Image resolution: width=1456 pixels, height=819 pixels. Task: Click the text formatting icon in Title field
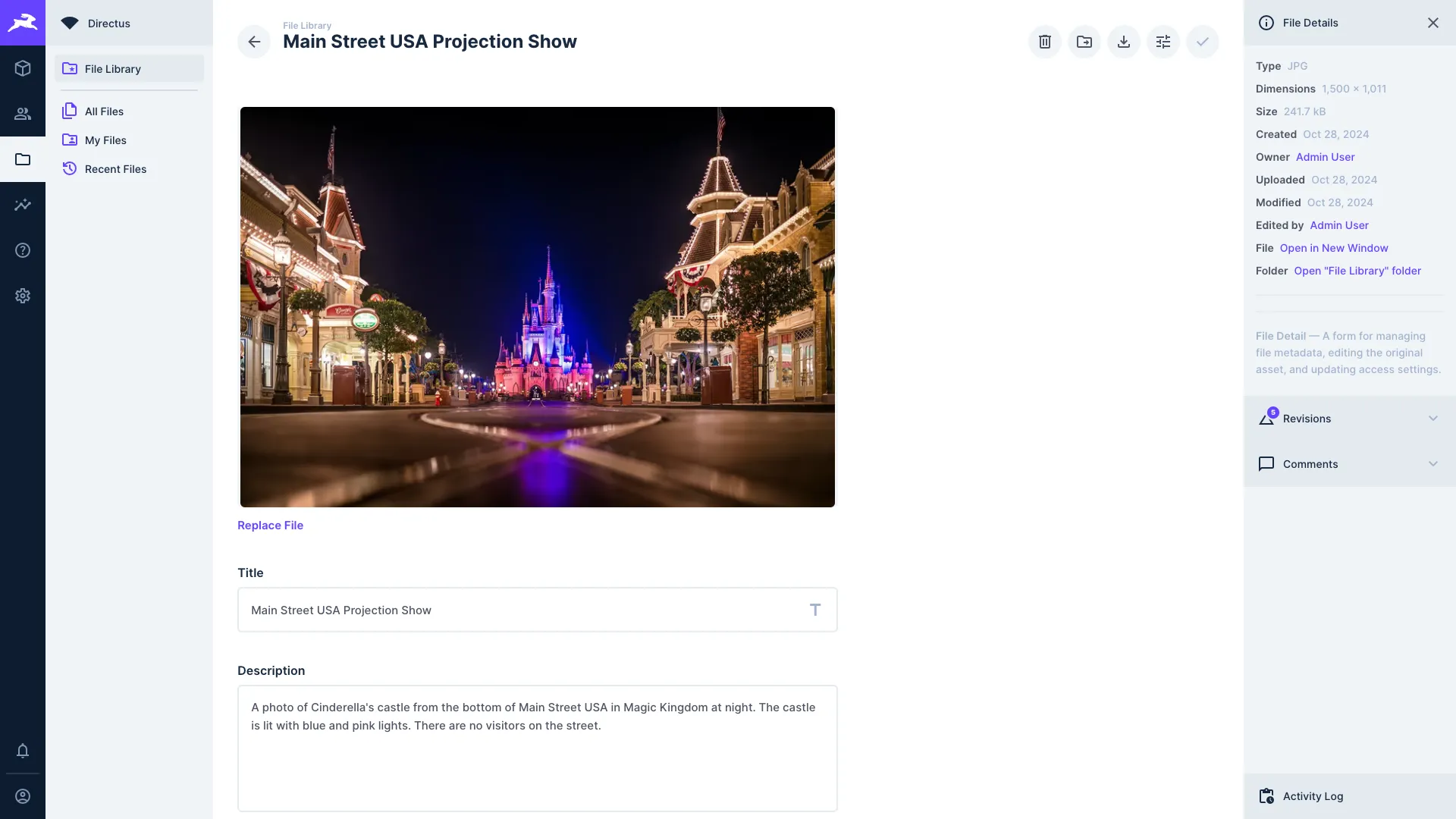(815, 609)
